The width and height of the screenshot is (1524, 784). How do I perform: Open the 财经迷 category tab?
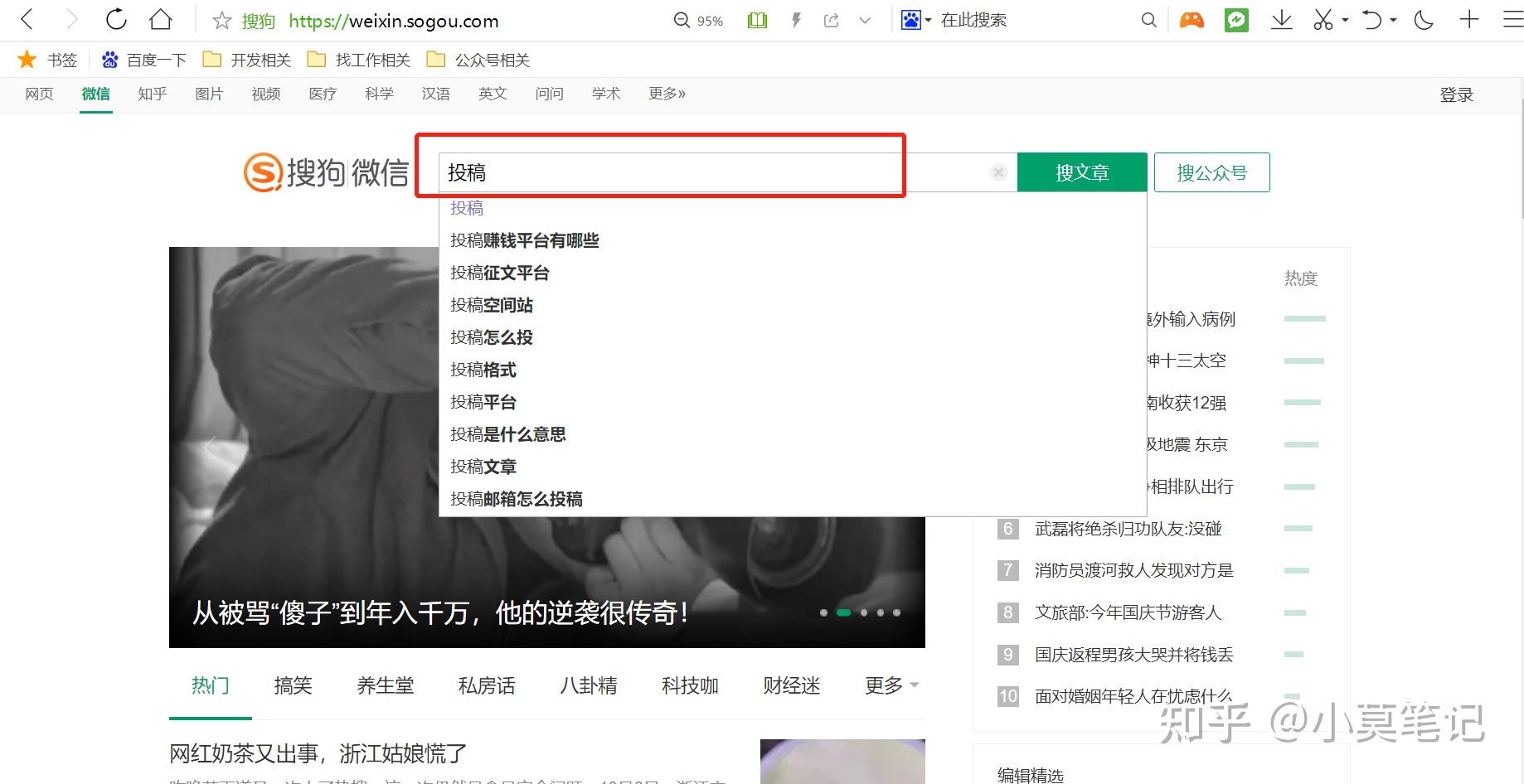point(791,685)
